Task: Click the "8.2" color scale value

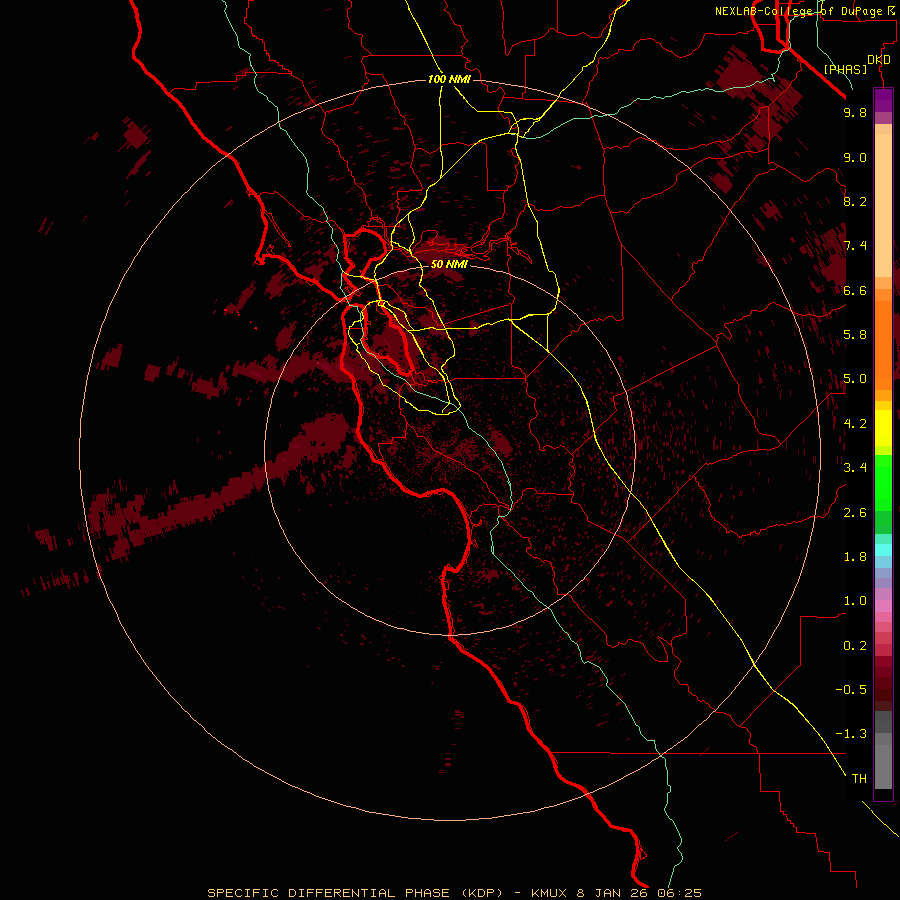Action: point(855,201)
